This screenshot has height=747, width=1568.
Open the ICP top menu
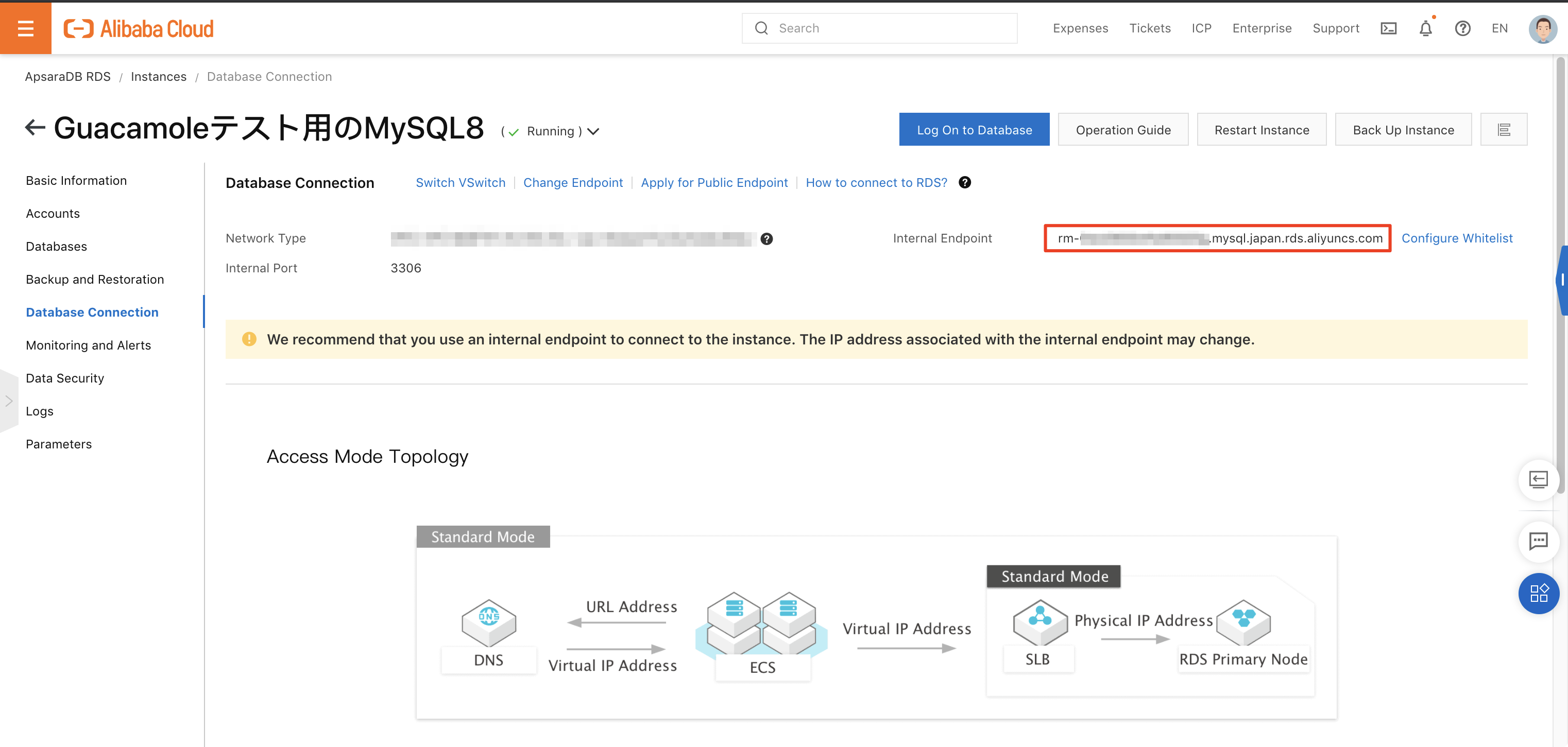click(1202, 29)
